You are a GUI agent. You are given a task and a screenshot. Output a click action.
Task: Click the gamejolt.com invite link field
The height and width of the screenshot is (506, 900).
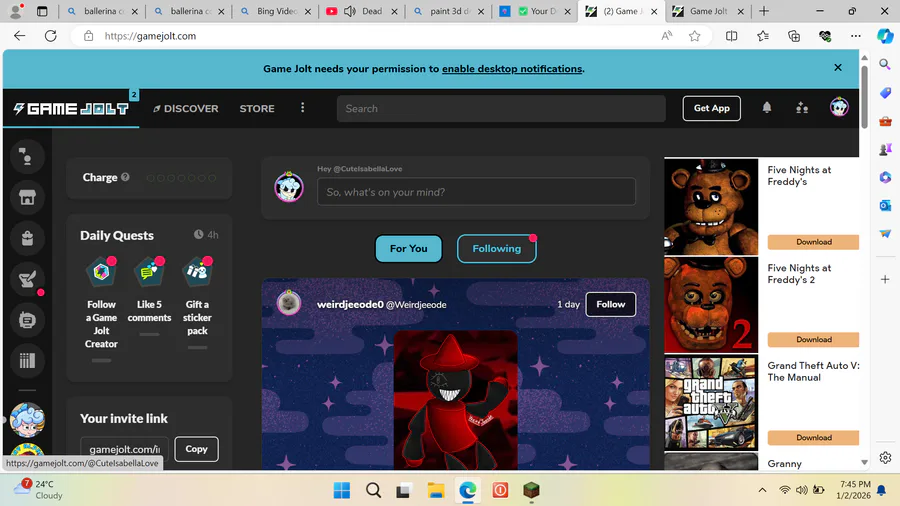tap(125, 449)
